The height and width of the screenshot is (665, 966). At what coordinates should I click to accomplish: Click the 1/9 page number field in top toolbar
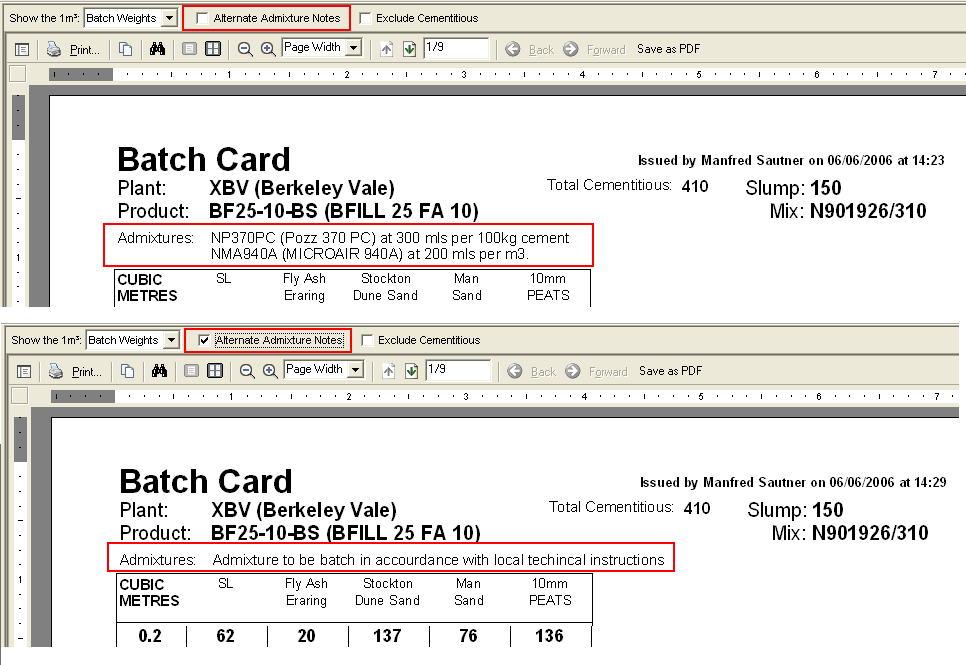click(455, 48)
